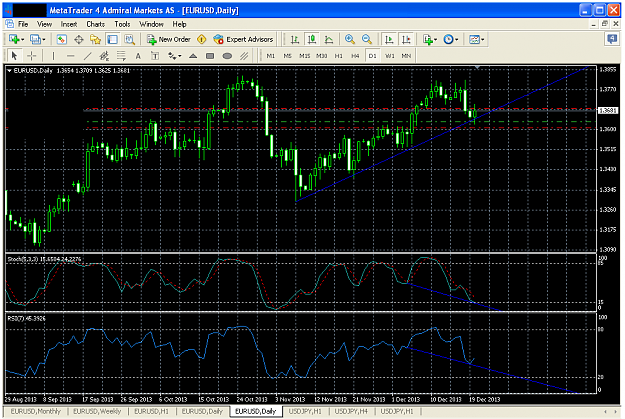Image resolution: width=625 pixels, height=419 pixels.
Task: Toggle Chart Shift from right border
Action: click(x=406, y=39)
